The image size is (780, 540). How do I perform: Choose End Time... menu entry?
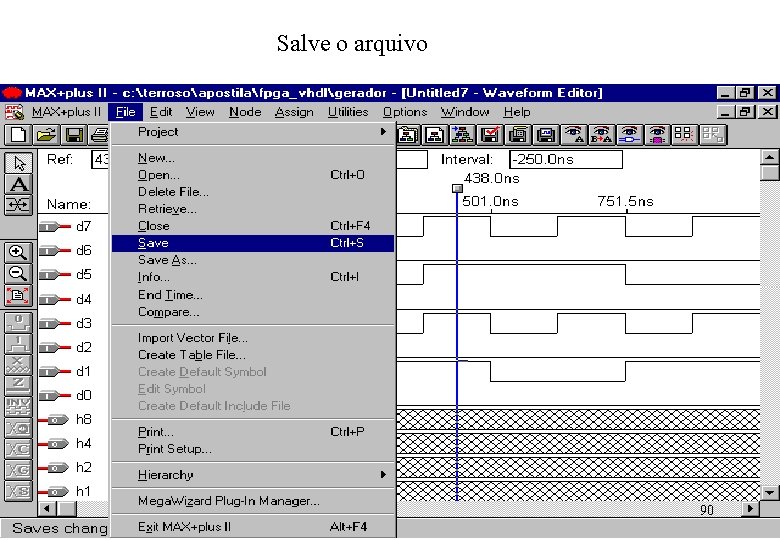click(253, 295)
